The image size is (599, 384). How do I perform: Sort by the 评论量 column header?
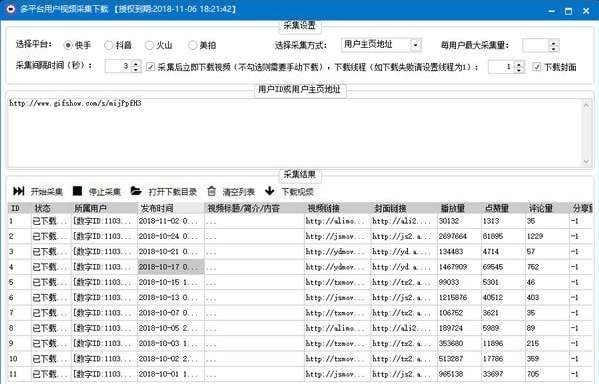tap(547, 208)
